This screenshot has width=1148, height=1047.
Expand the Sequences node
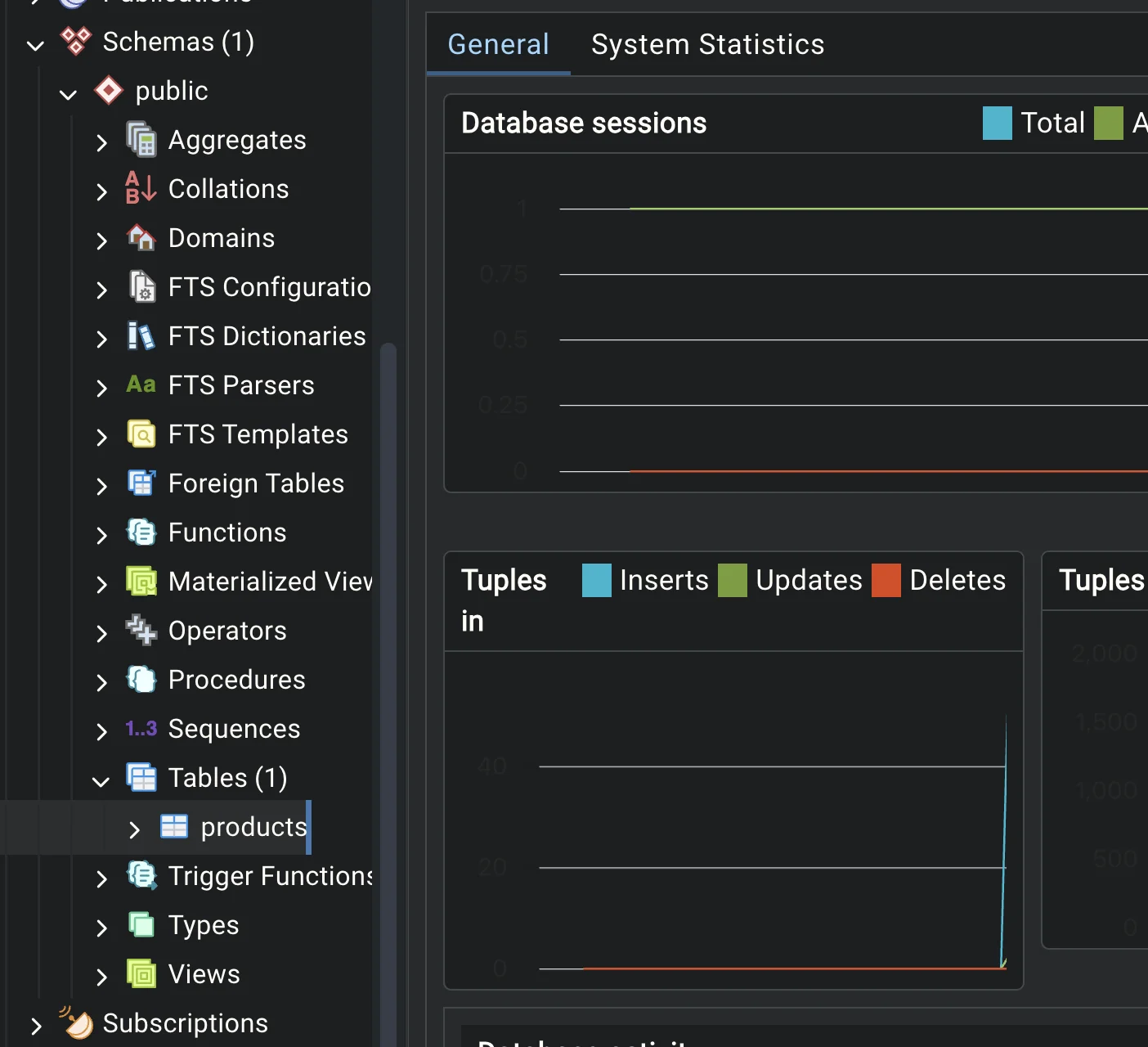point(101,731)
